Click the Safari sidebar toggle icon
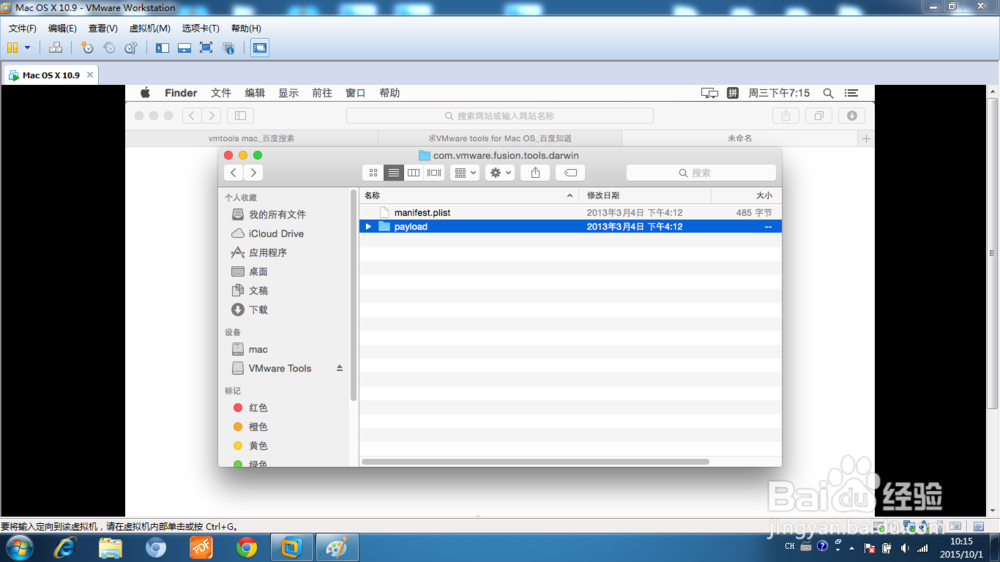 pyautogui.click(x=240, y=115)
